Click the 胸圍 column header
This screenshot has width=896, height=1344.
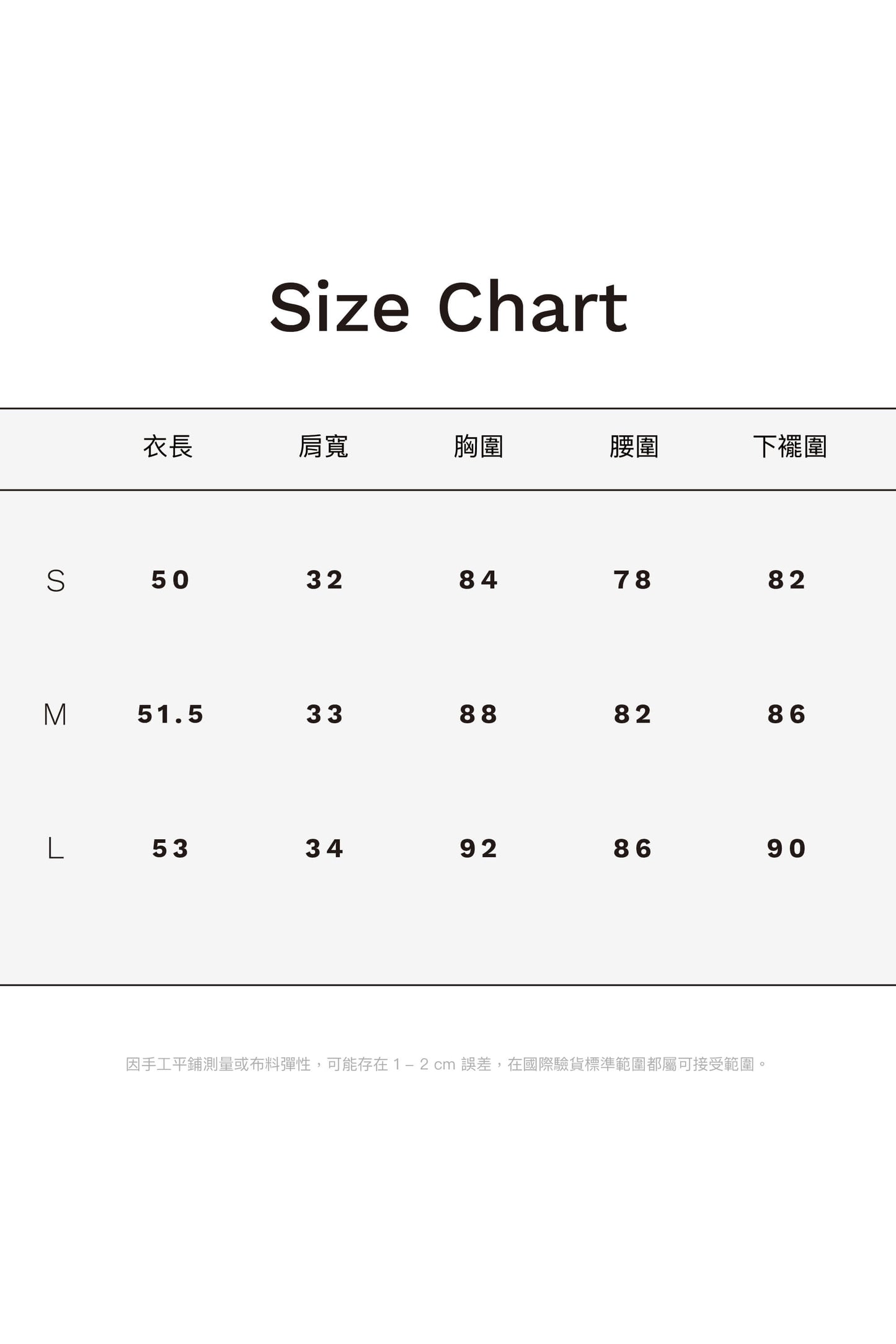[x=478, y=447]
